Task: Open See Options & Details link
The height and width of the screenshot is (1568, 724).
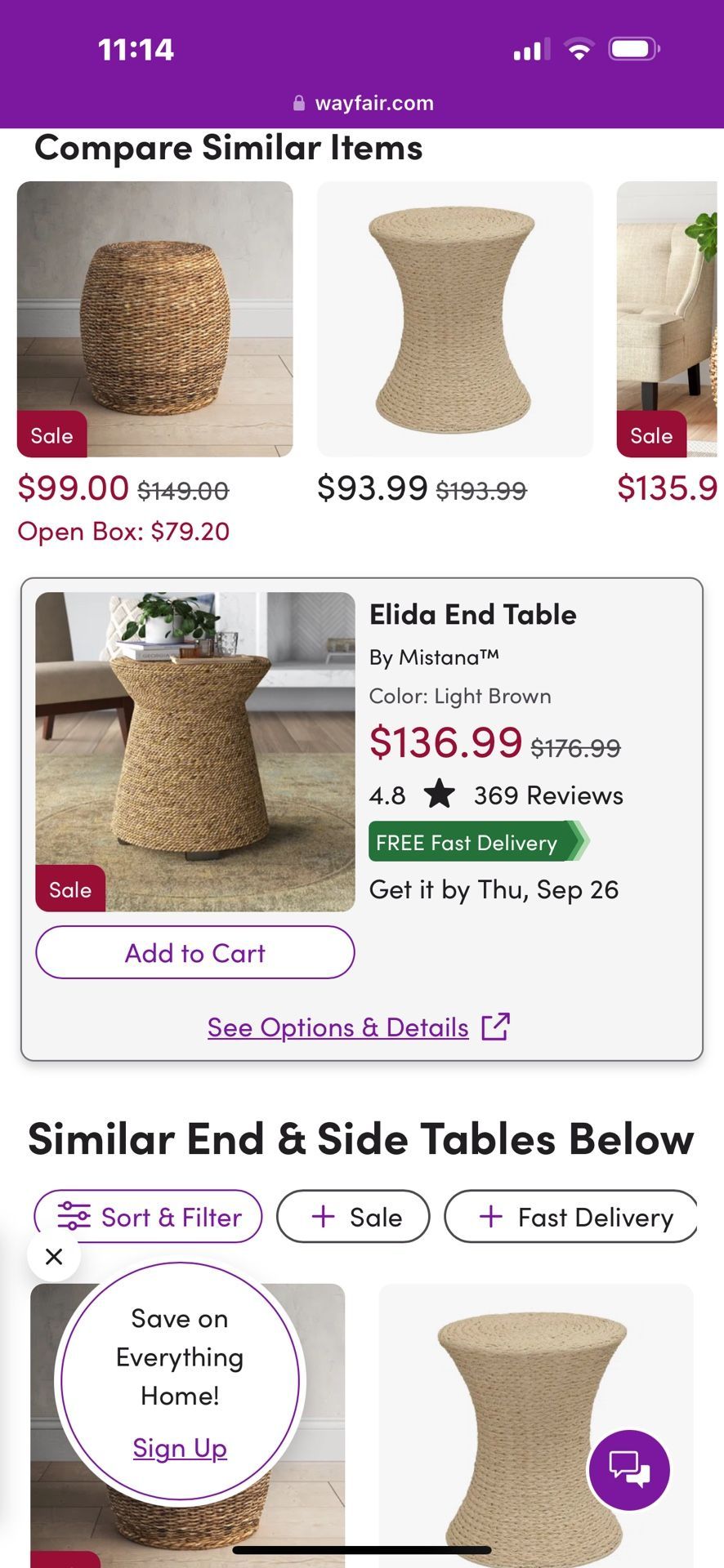Action: pyautogui.click(x=337, y=1027)
